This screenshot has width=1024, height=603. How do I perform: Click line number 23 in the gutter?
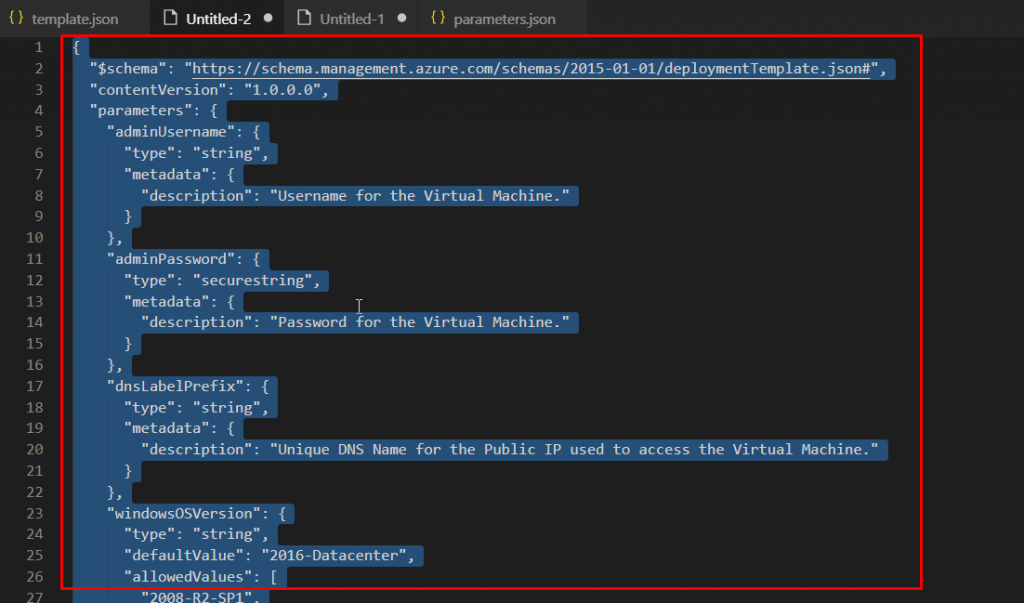[x=35, y=513]
